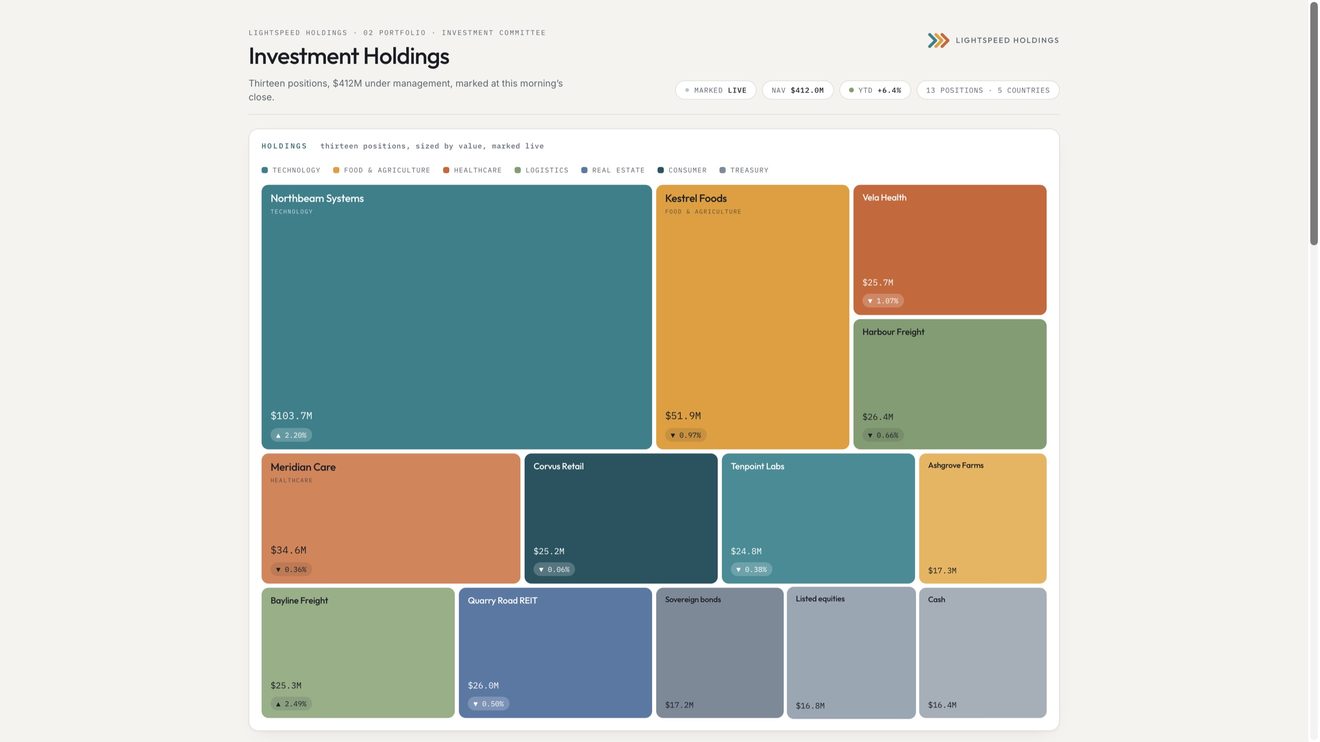Select the Sovereign bonds tile

point(720,653)
